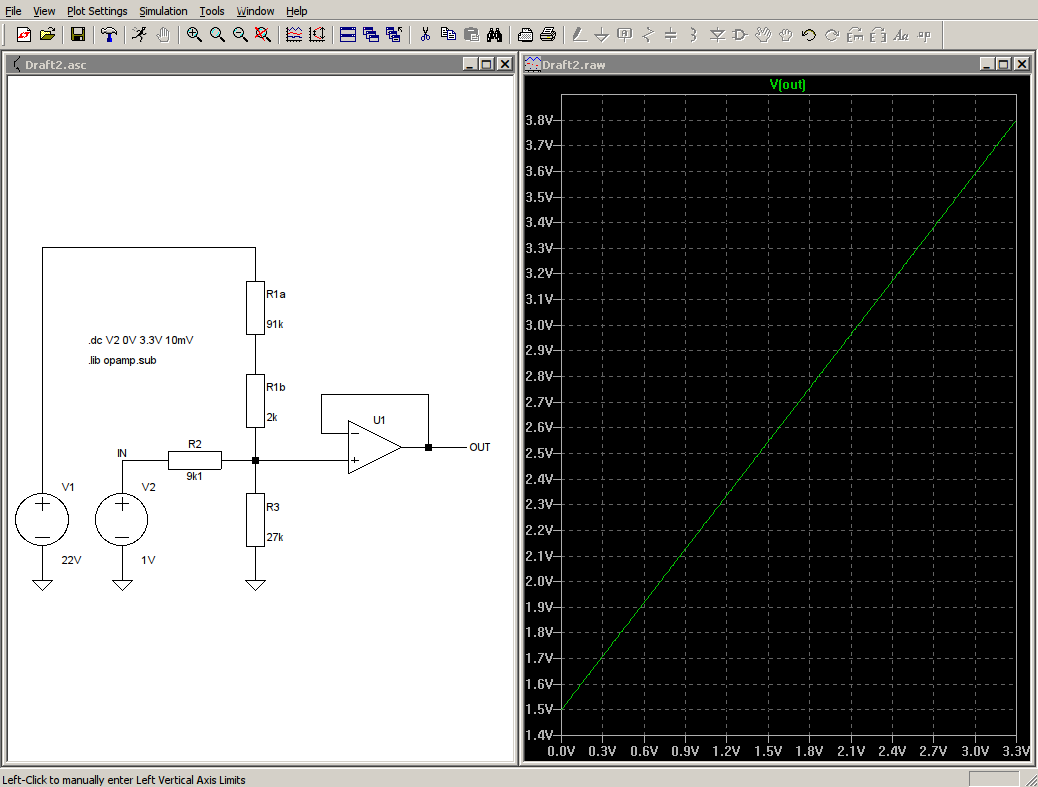Select the Drag closed-hand tool

click(x=786, y=34)
